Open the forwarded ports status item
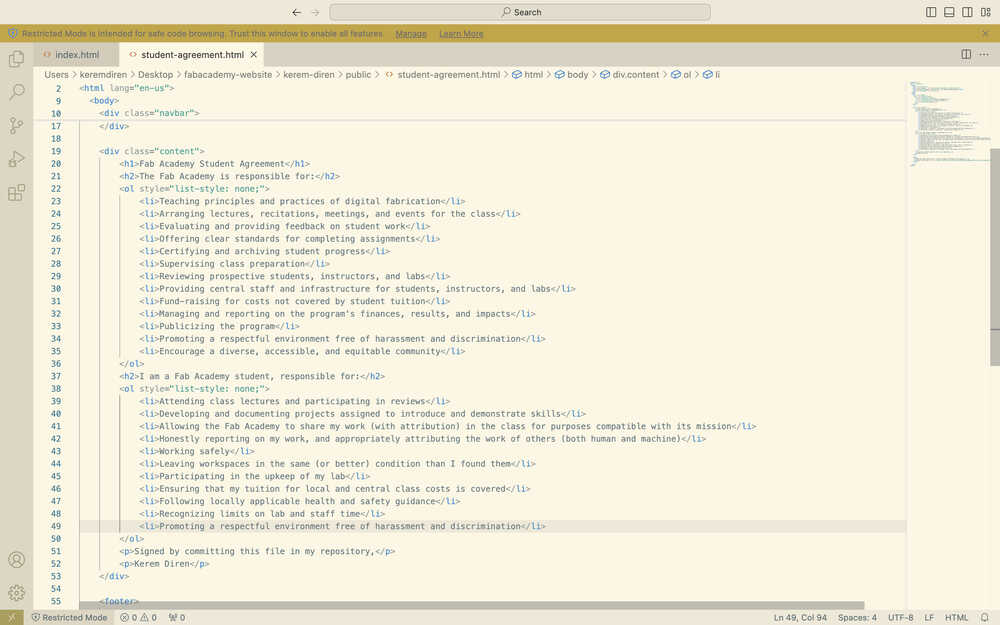The height and width of the screenshot is (625, 1000). [x=177, y=617]
